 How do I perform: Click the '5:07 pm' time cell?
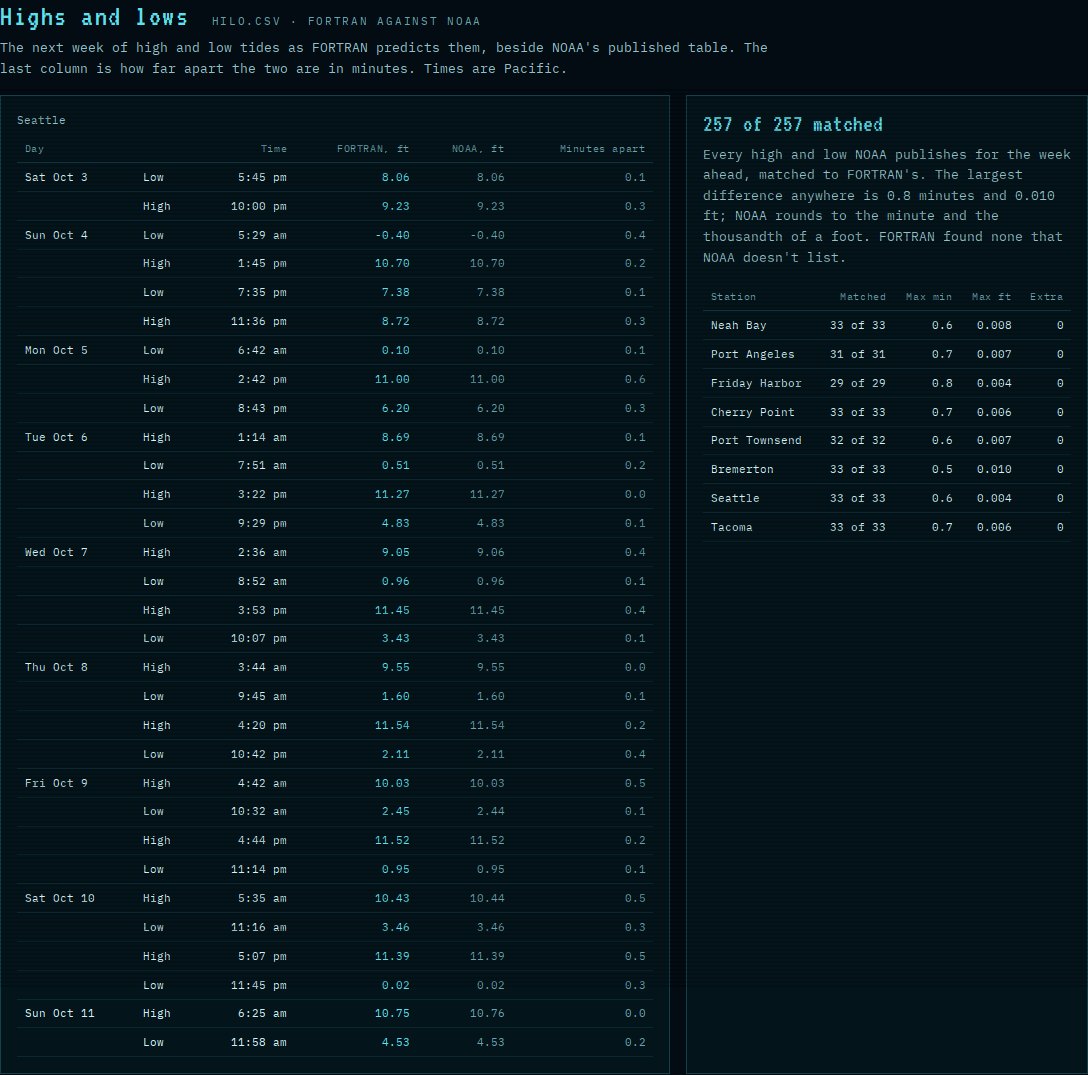pos(262,956)
